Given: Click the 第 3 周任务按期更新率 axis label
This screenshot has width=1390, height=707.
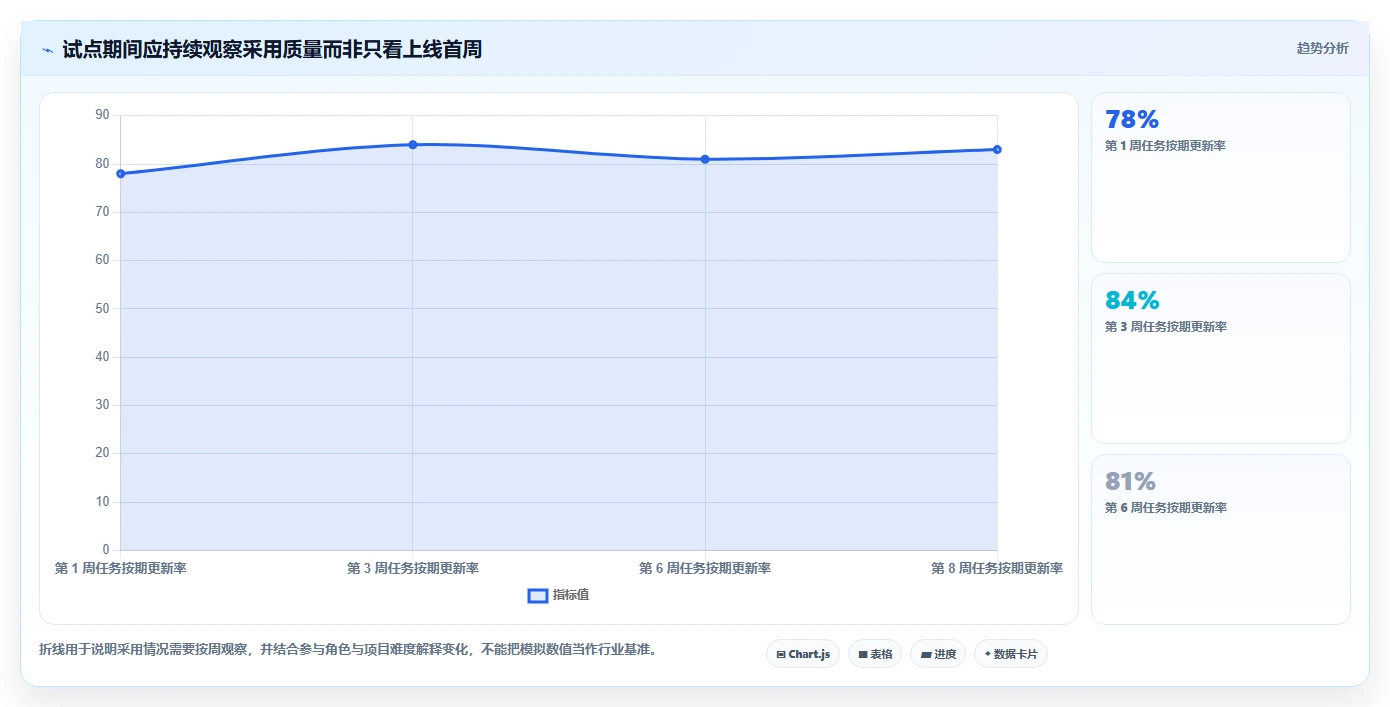Looking at the screenshot, I should 413,568.
